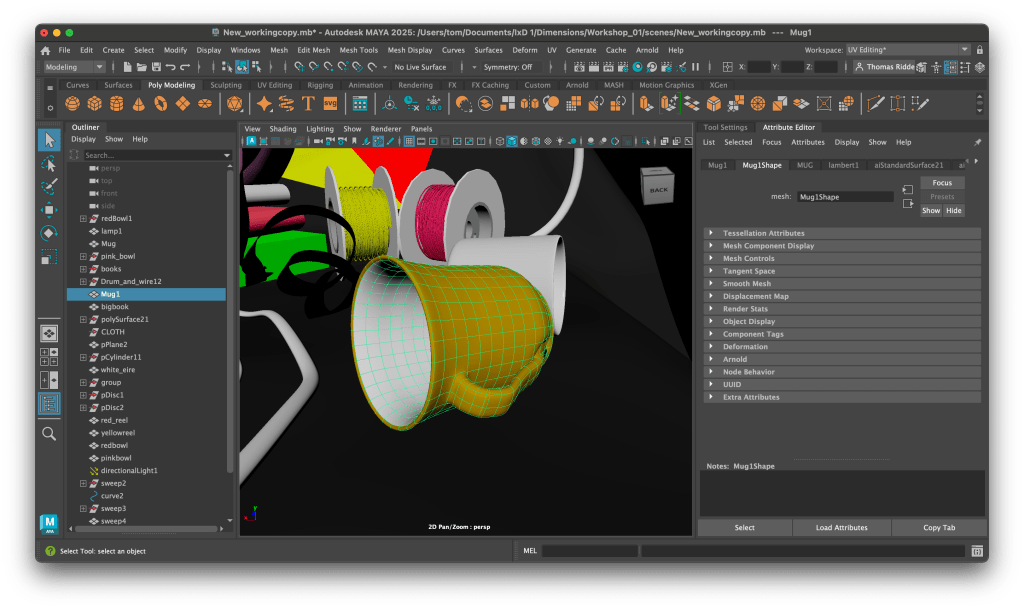Click the Load Attributes button
The width and height of the screenshot is (1024, 609).
point(841,527)
